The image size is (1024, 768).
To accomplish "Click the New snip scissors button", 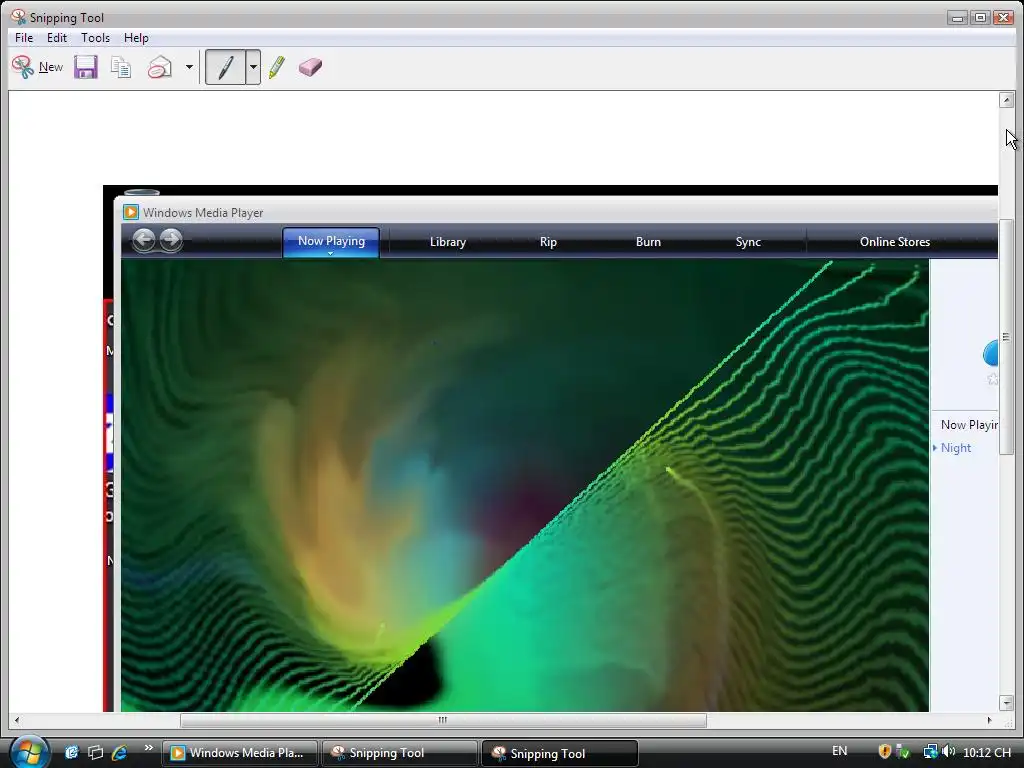I will click(37, 67).
